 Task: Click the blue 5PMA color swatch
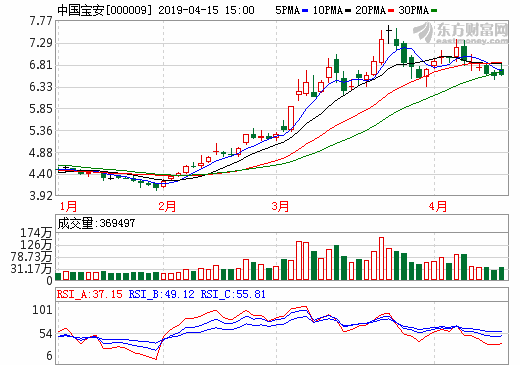pos(305,11)
